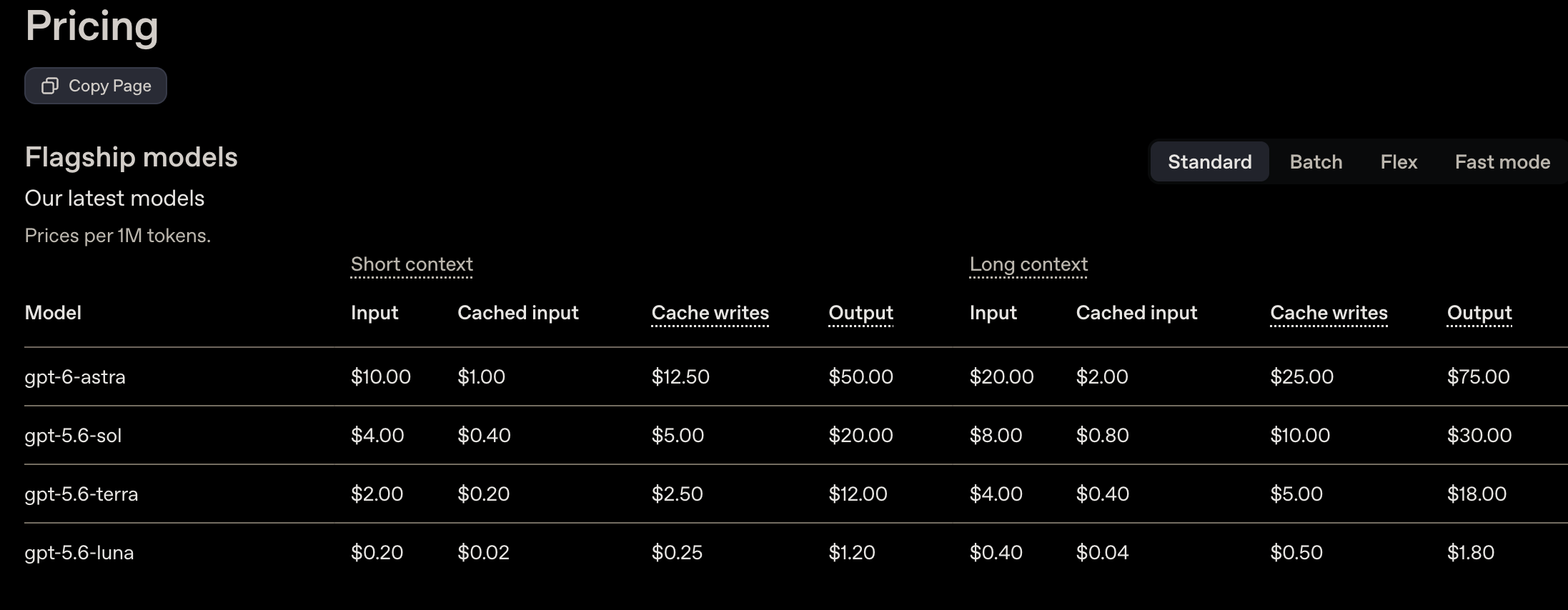
Task: Click the Long context dotted label
Action: [1028, 264]
